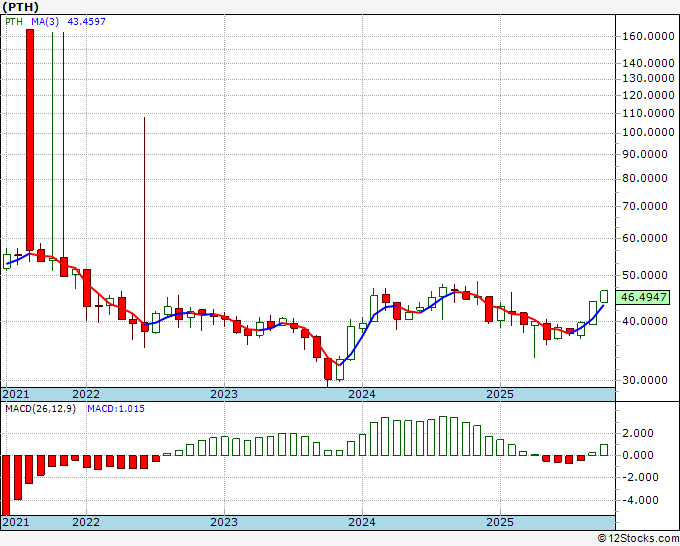Click the (PTH) chart title
Screen dimensions: 680x546
point(20,7)
